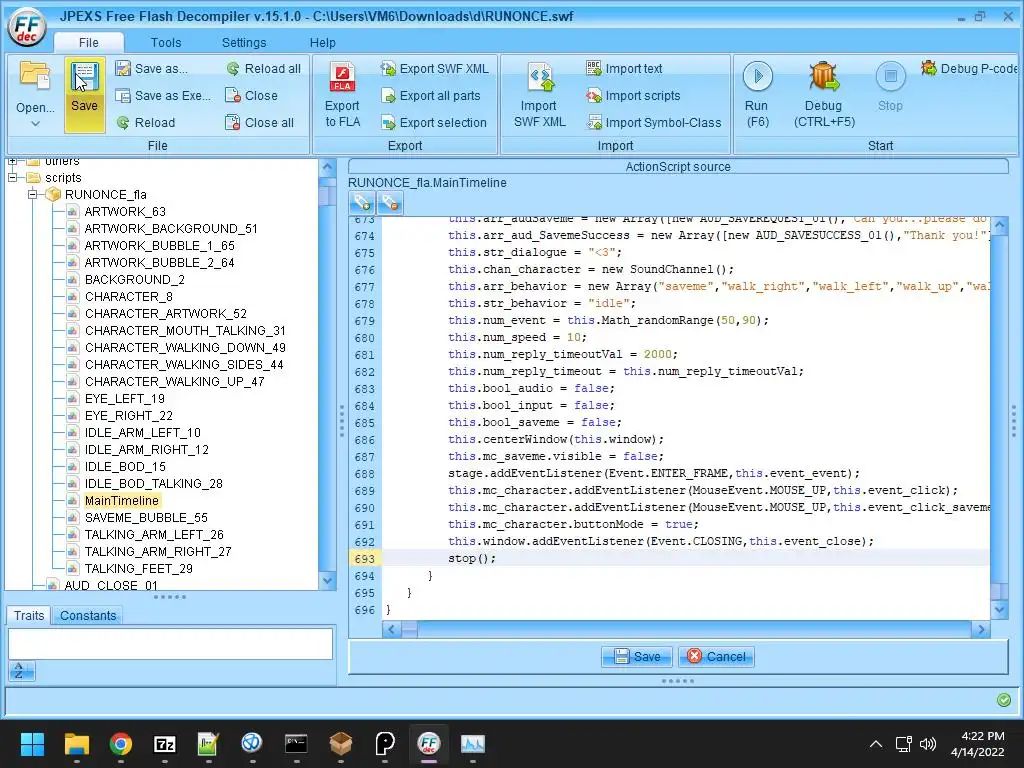Open the Settings ribbon tab
The image size is (1024, 768).
pyautogui.click(x=244, y=42)
